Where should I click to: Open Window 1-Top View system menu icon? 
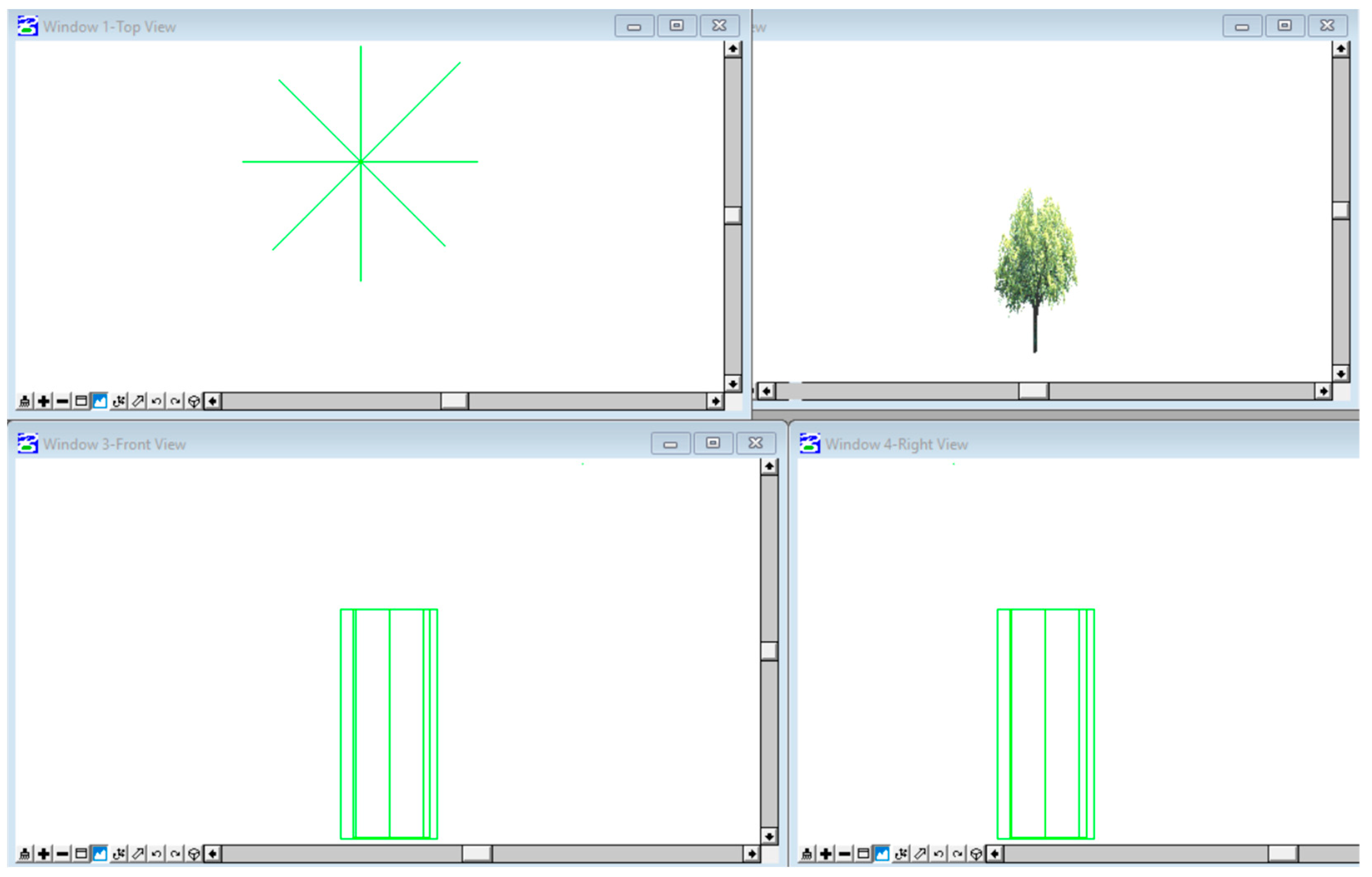[x=27, y=26]
